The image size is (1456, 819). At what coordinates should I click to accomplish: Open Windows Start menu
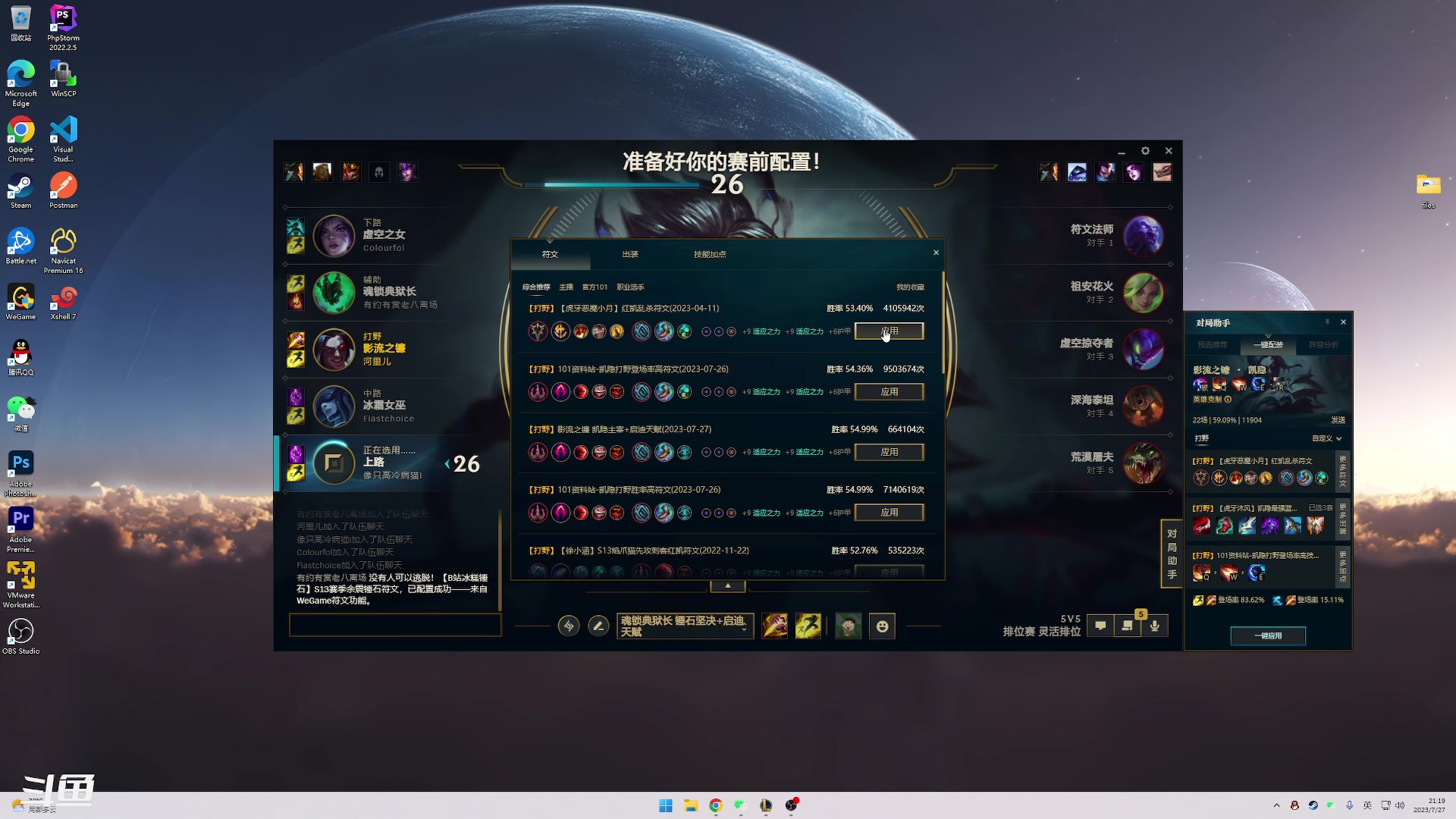pyautogui.click(x=666, y=806)
